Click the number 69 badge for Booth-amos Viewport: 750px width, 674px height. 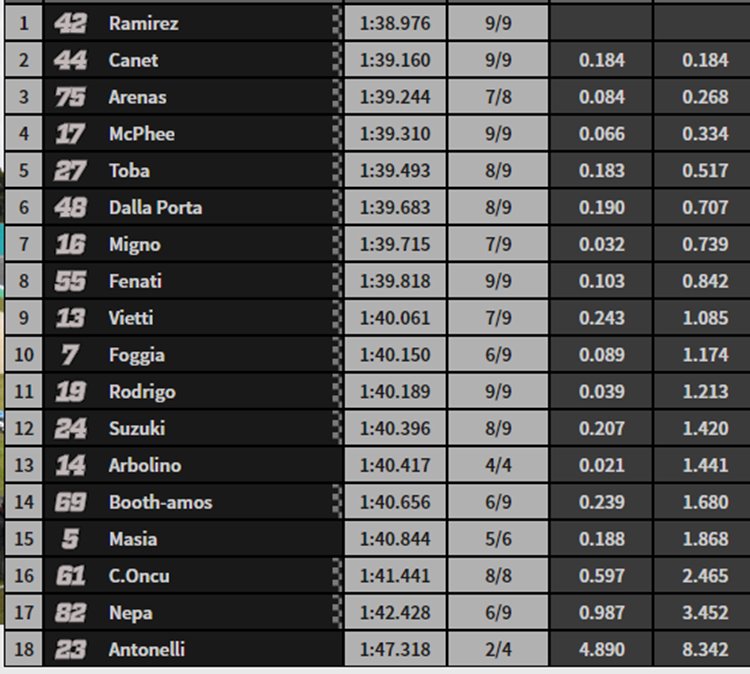[x=70, y=503]
